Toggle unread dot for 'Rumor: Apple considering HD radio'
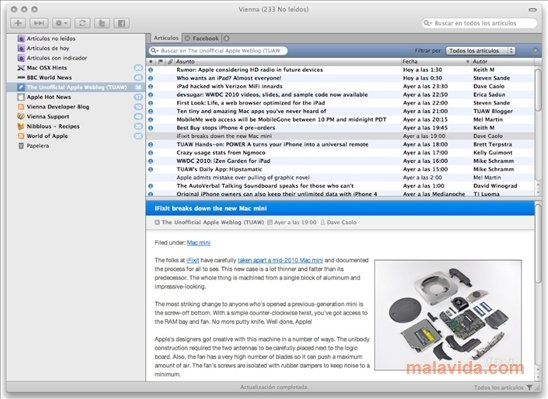The height and width of the screenshot is (399, 548). point(151,70)
